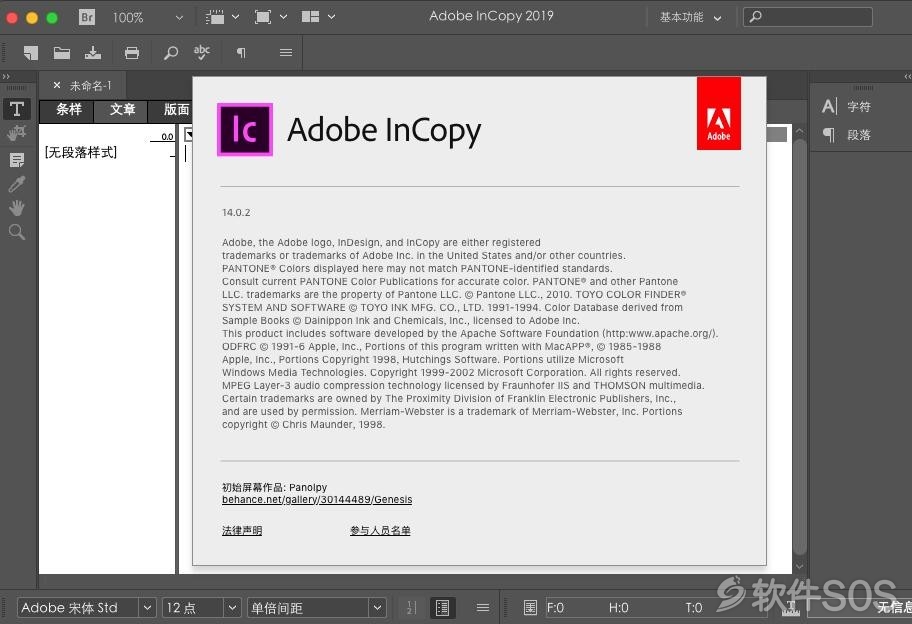Expand the arrange documents dropdown arrow
This screenshot has height=624, width=912.
pyautogui.click(x=332, y=17)
